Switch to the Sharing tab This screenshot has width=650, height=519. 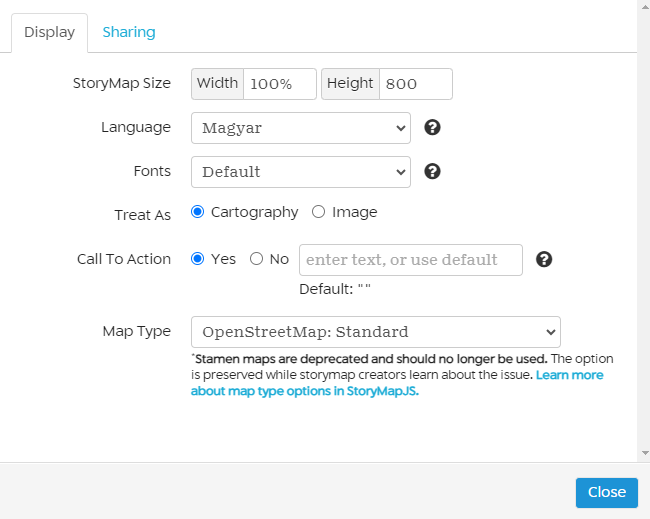[x=129, y=32]
